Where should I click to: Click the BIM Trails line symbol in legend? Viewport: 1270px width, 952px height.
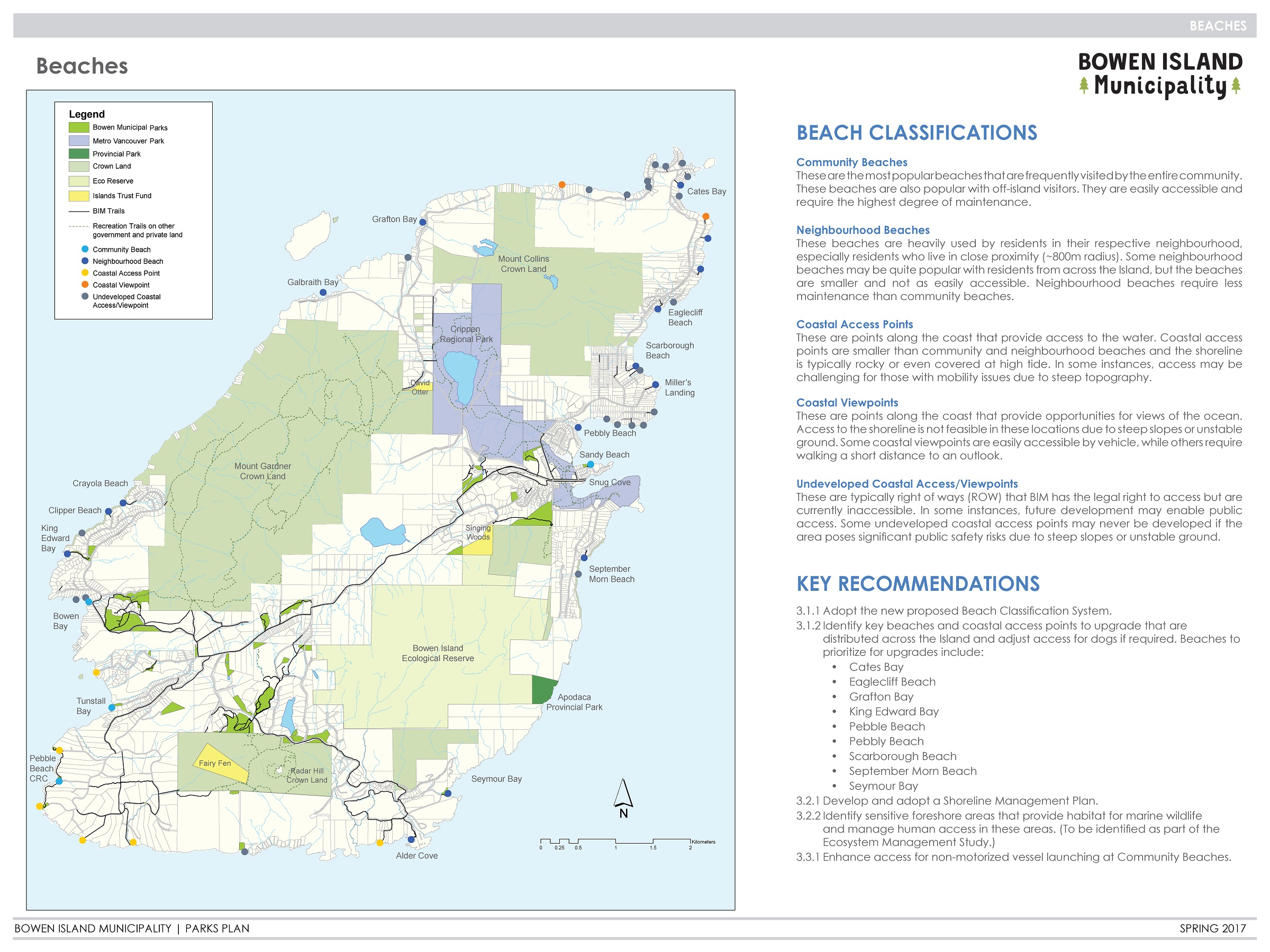tap(79, 211)
